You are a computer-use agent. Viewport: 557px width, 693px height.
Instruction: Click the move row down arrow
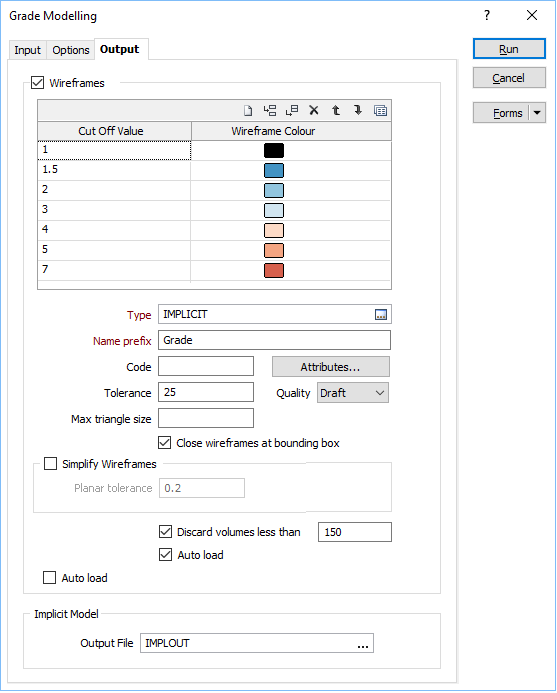tap(358, 110)
